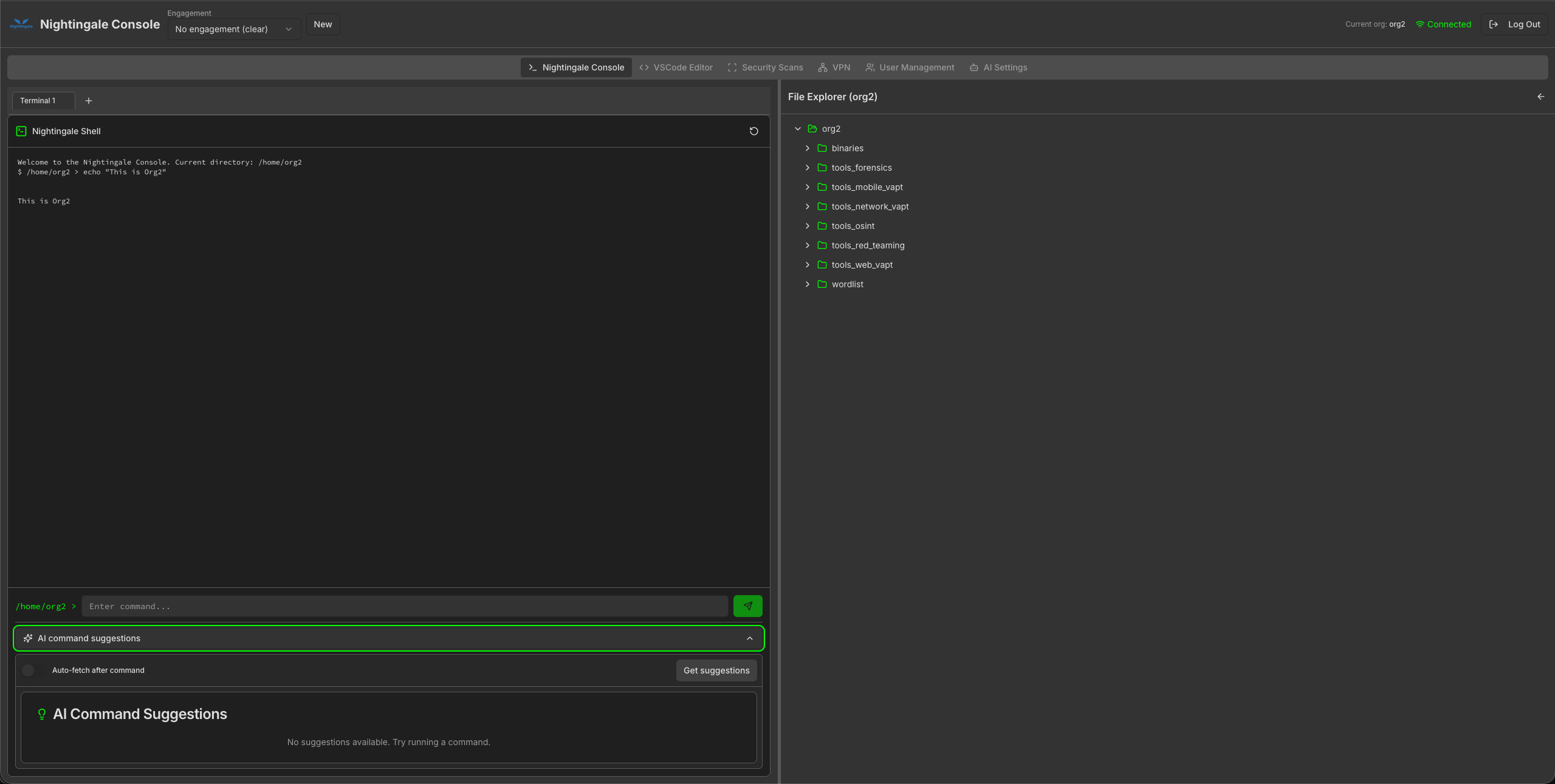Click the 'This is Org2' output text
This screenshot has height=784, width=1555.
click(x=44, y=201)
